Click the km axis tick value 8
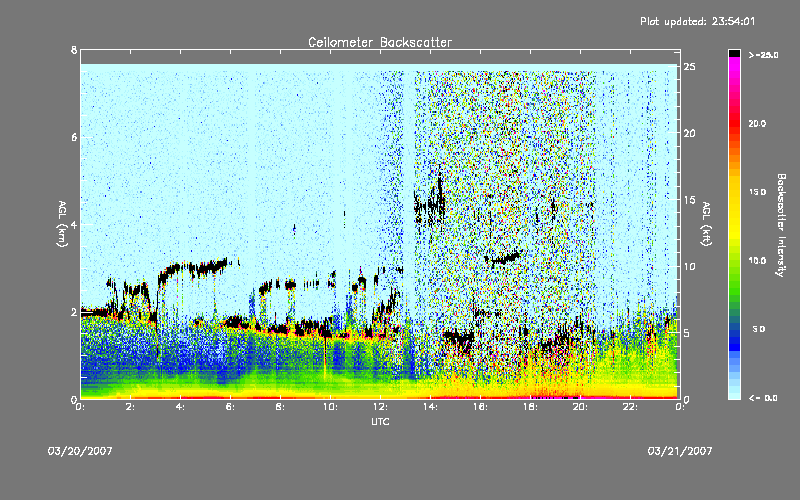The image size is (800, 500). click(74, 50)
